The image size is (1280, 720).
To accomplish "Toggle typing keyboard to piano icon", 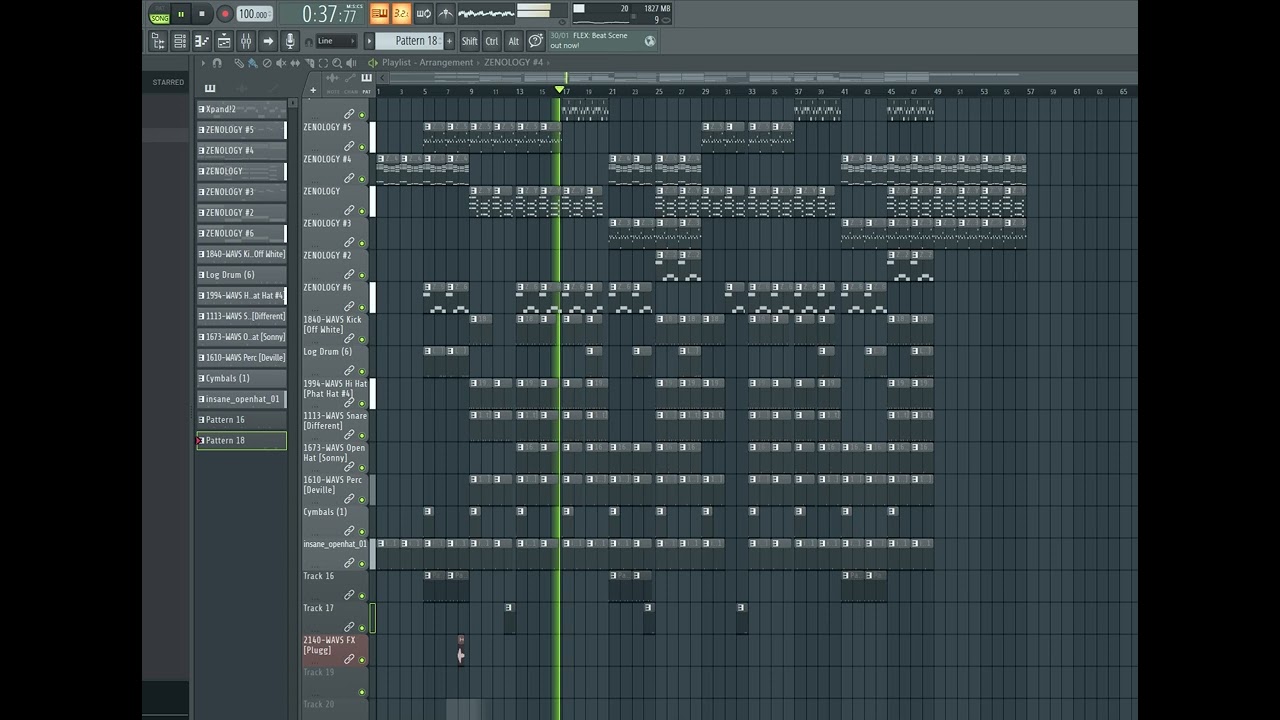I will (380, 14).
